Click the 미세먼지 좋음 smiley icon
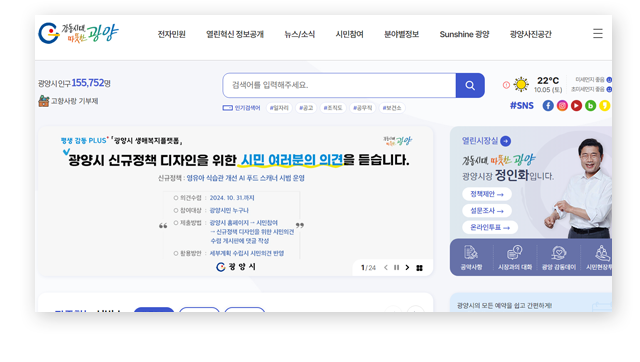640x362 pixels. pyautogui.click(x=609, y=80)
